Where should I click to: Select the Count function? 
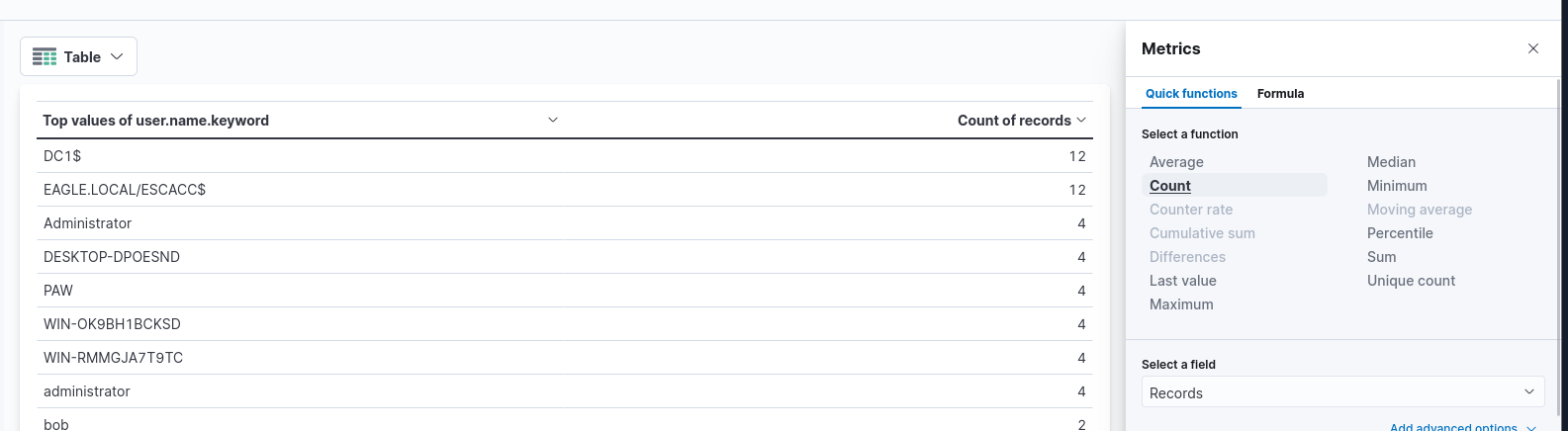click(1170, 186)
